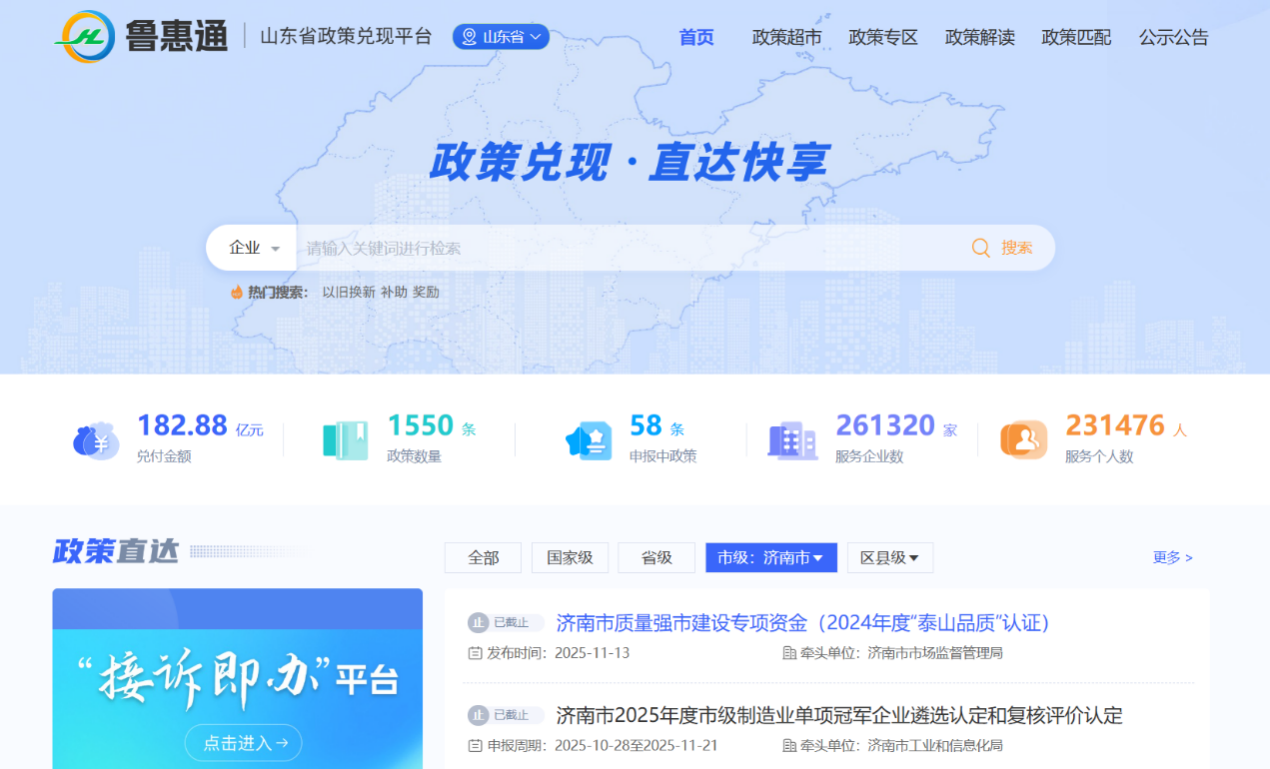Click the 服务企业数 building icon
Image resolution: width=1270 pixels, height=769 pixels.
point(792,440)
